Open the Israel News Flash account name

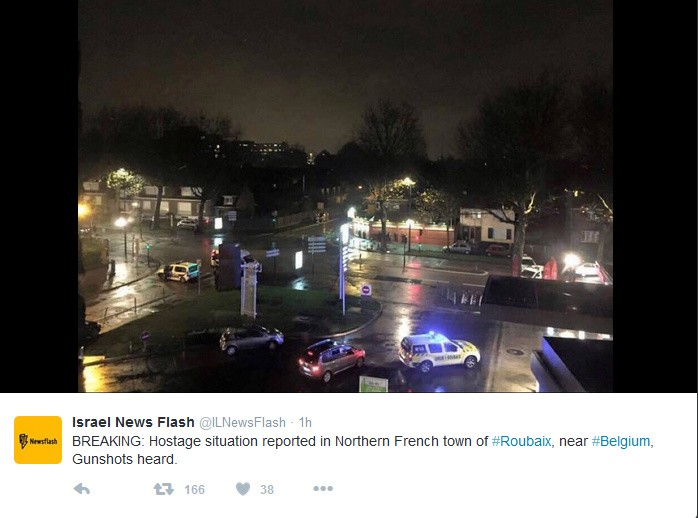tap(133, 422)
